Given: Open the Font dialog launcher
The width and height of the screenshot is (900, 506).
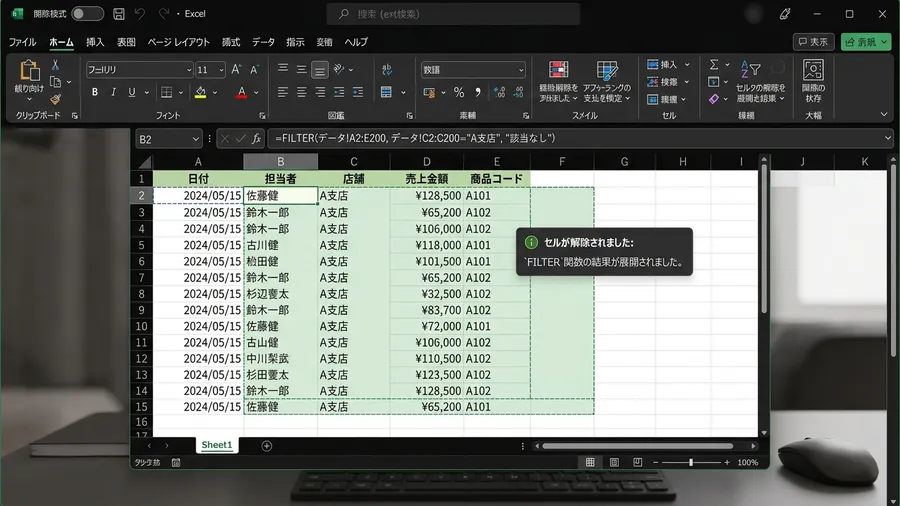Looking at the screenshot, I should (262, 116).
